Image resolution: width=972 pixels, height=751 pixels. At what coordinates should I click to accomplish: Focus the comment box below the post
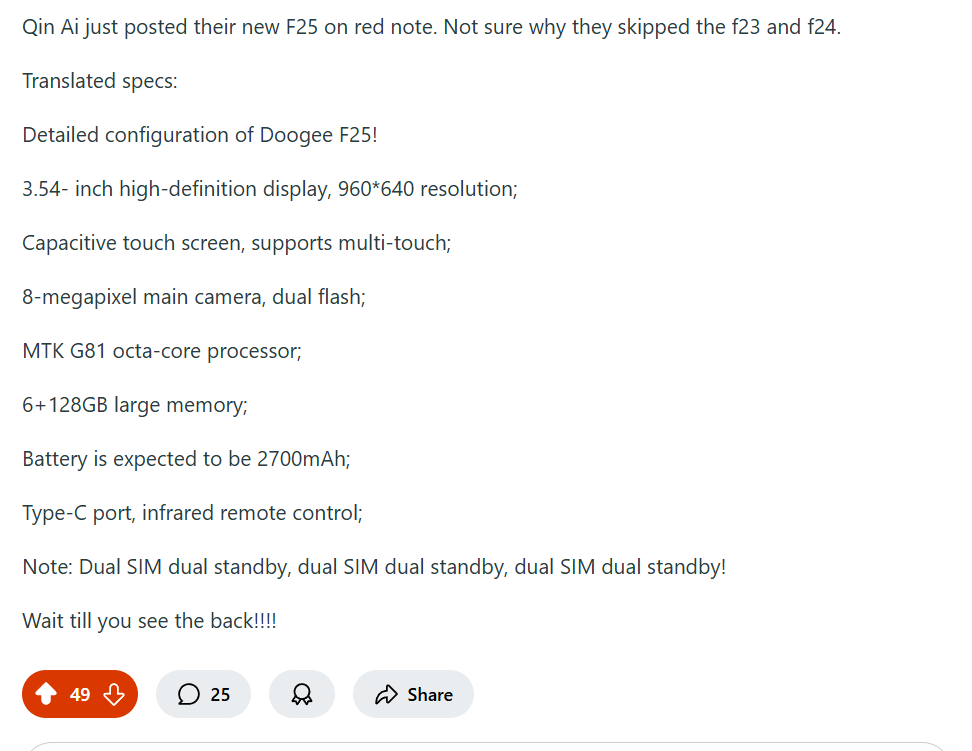click(486, 746)
